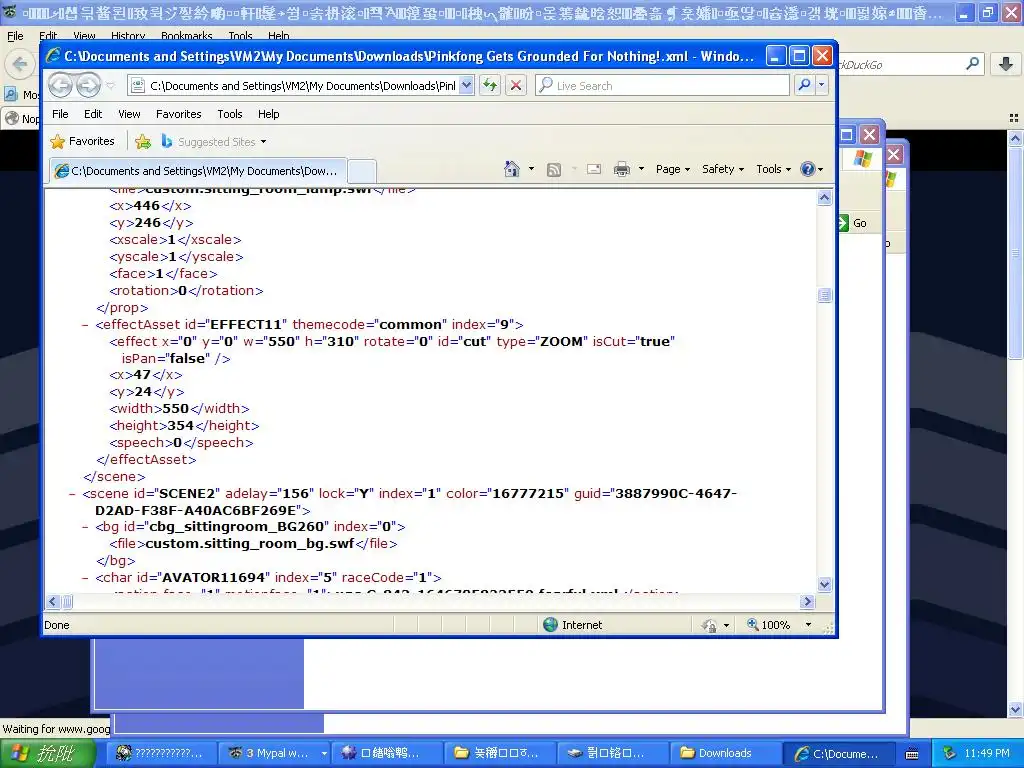Open IE Favorites menu
Image resolution: width=1024 pixels, height=768 pixels.
point(178,114)
